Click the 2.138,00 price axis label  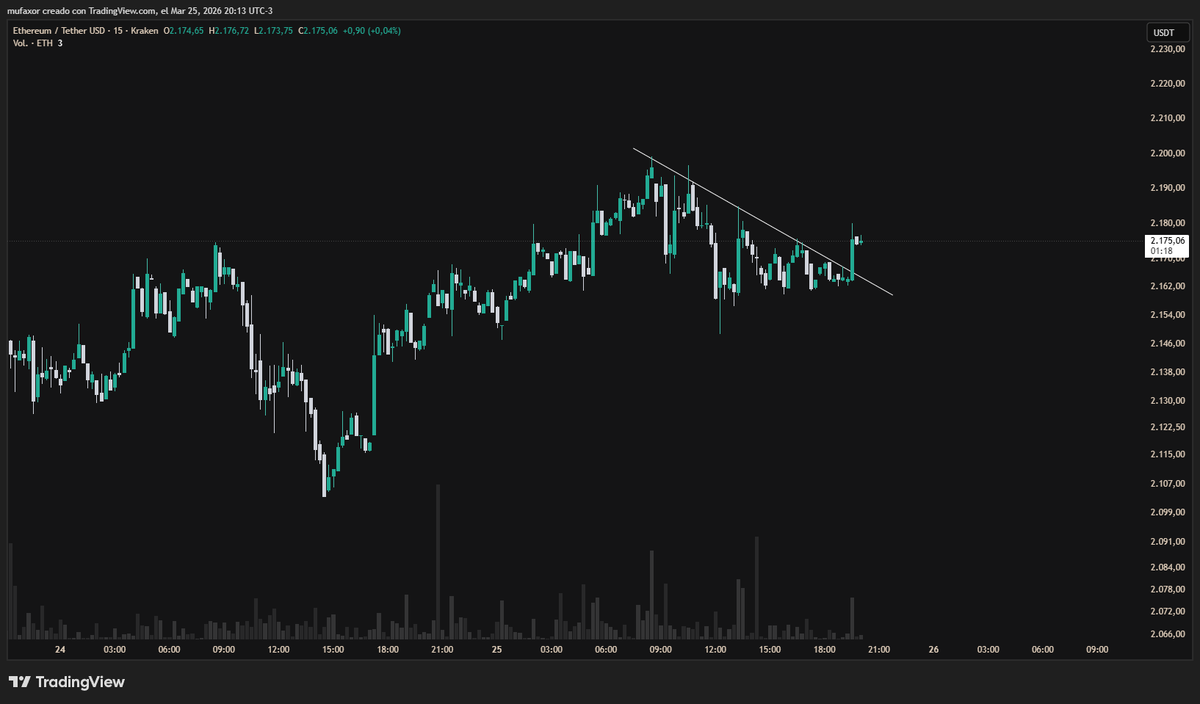1167,372
